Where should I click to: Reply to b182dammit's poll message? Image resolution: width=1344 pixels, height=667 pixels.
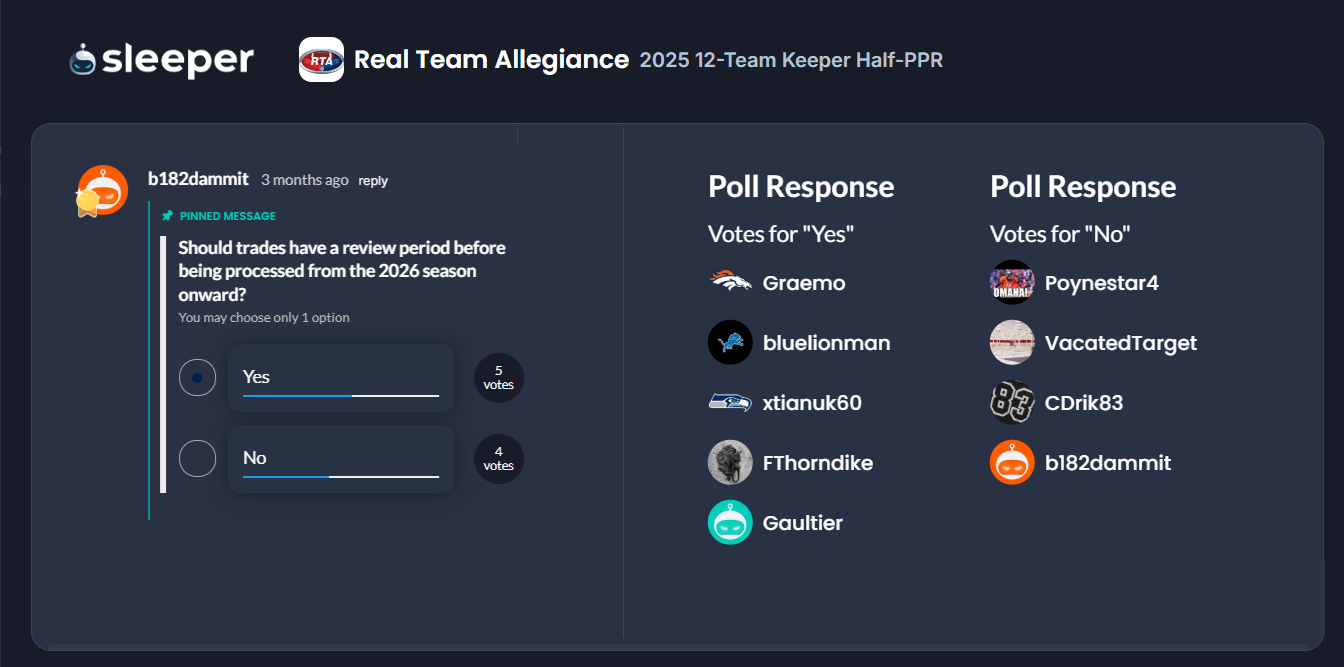point(373,181)
